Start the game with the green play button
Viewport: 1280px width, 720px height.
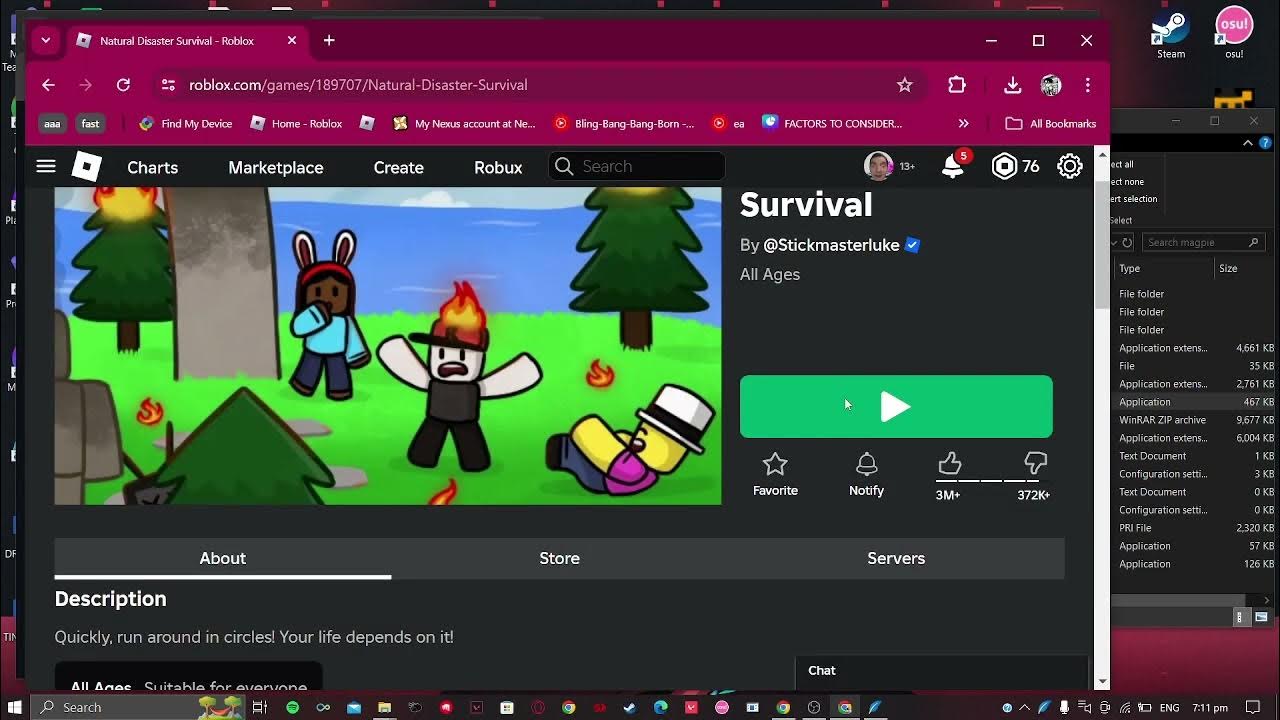tap(896, 407)
